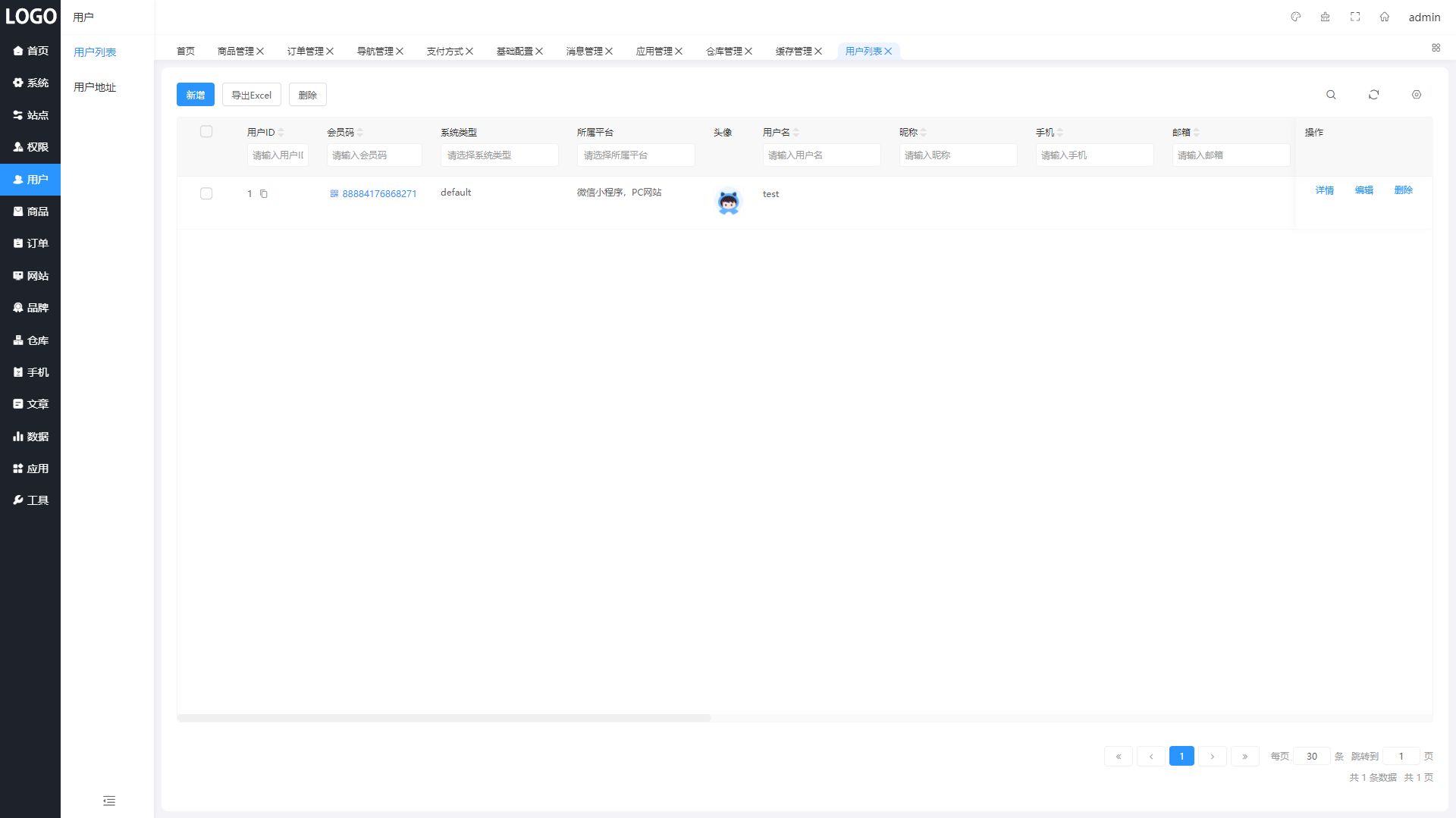Focus the 请输入用户名 filter field
The width and height of the screenshot is (1456, 818).
tap(821, 155)
